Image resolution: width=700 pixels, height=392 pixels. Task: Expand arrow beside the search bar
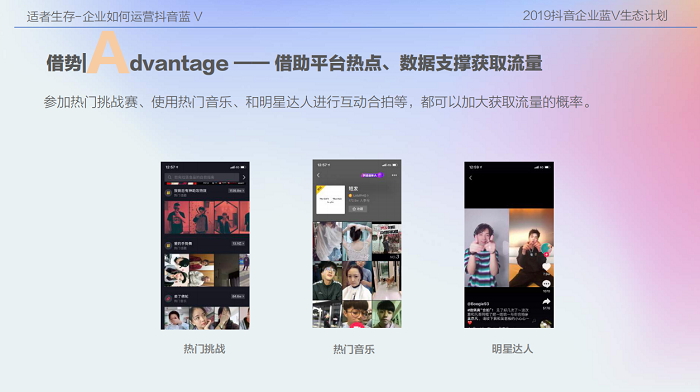click(x=244, y=177)
